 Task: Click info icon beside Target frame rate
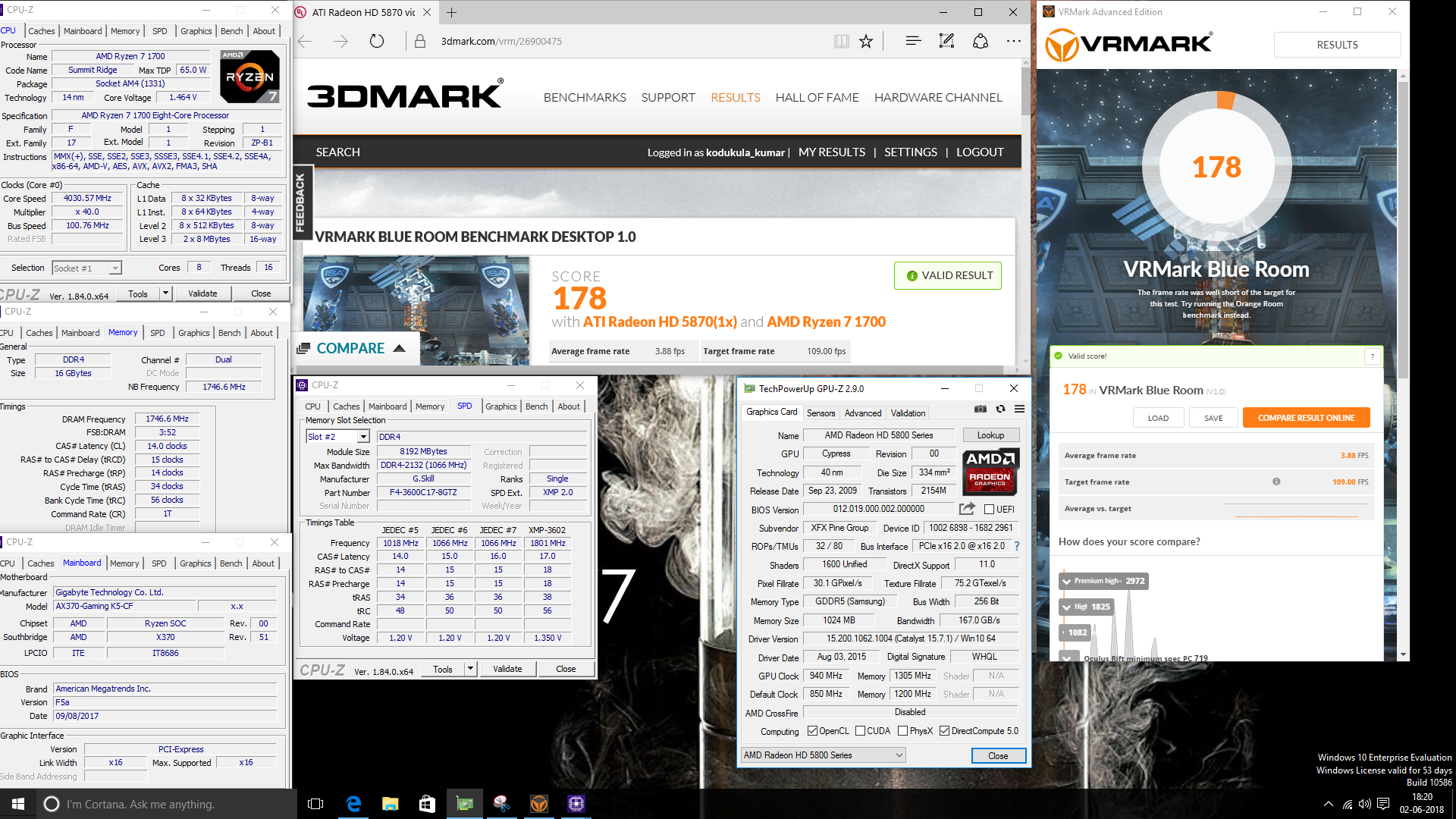tap(1276, 482)
